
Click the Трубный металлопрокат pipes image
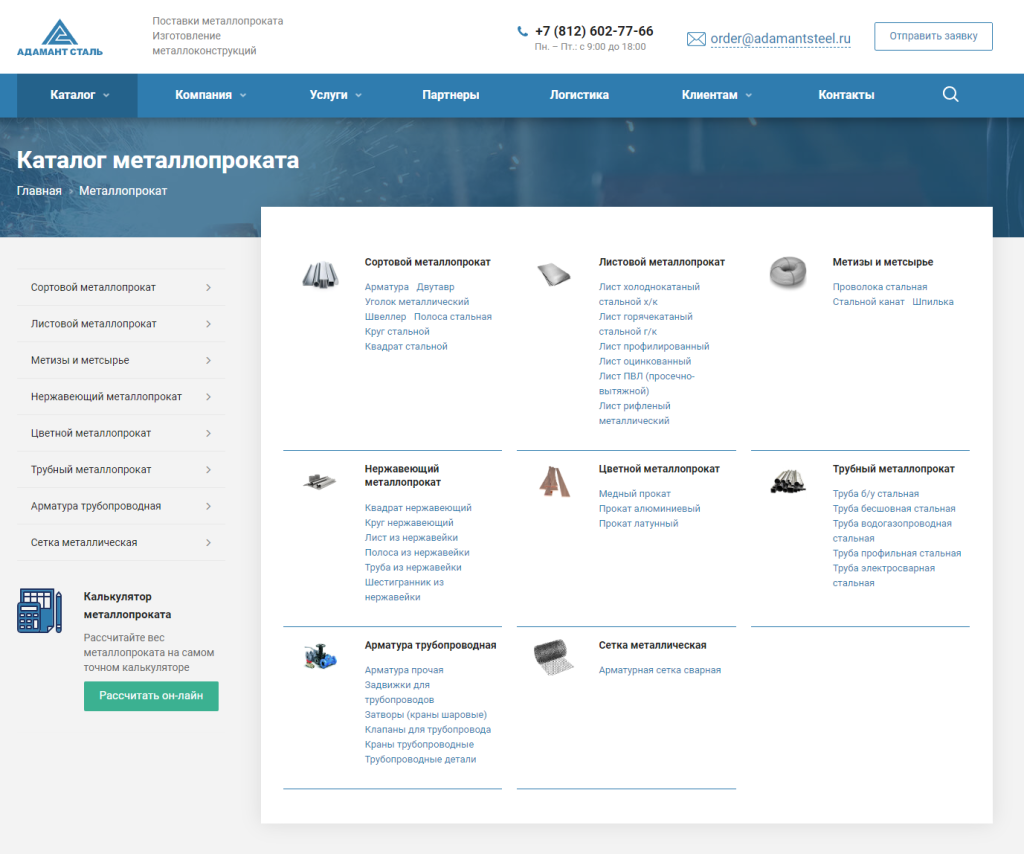click(788, 481)
